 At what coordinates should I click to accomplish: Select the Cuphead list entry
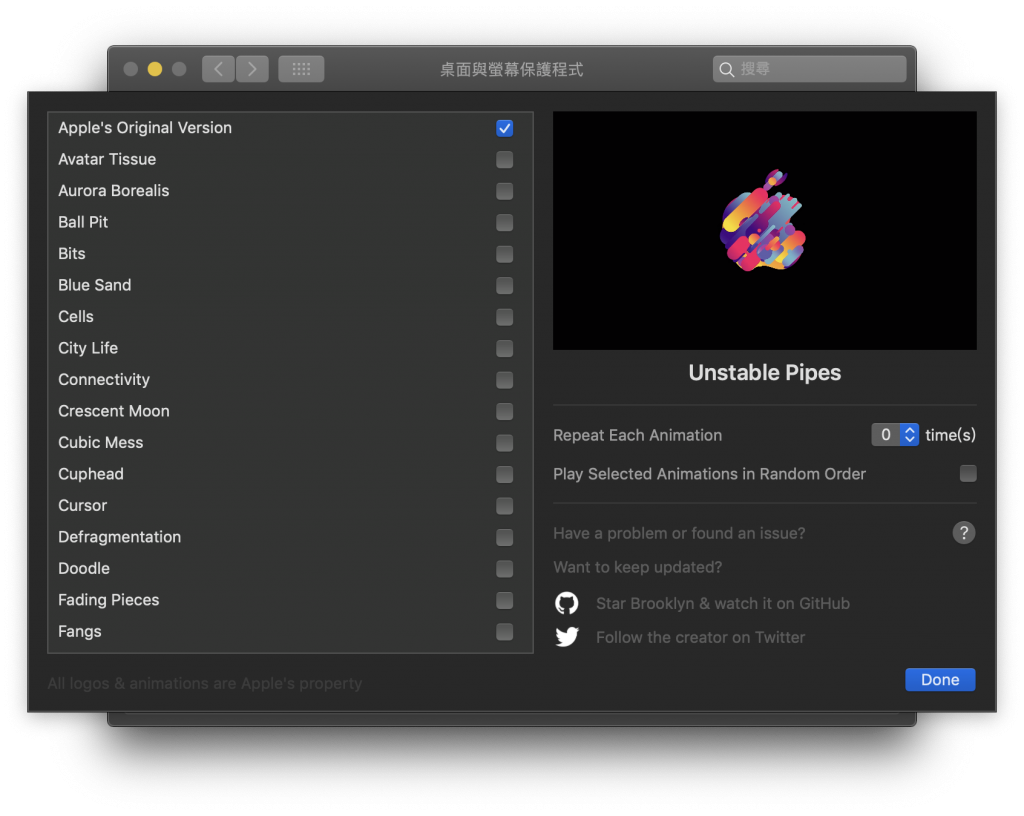(91, 474)
